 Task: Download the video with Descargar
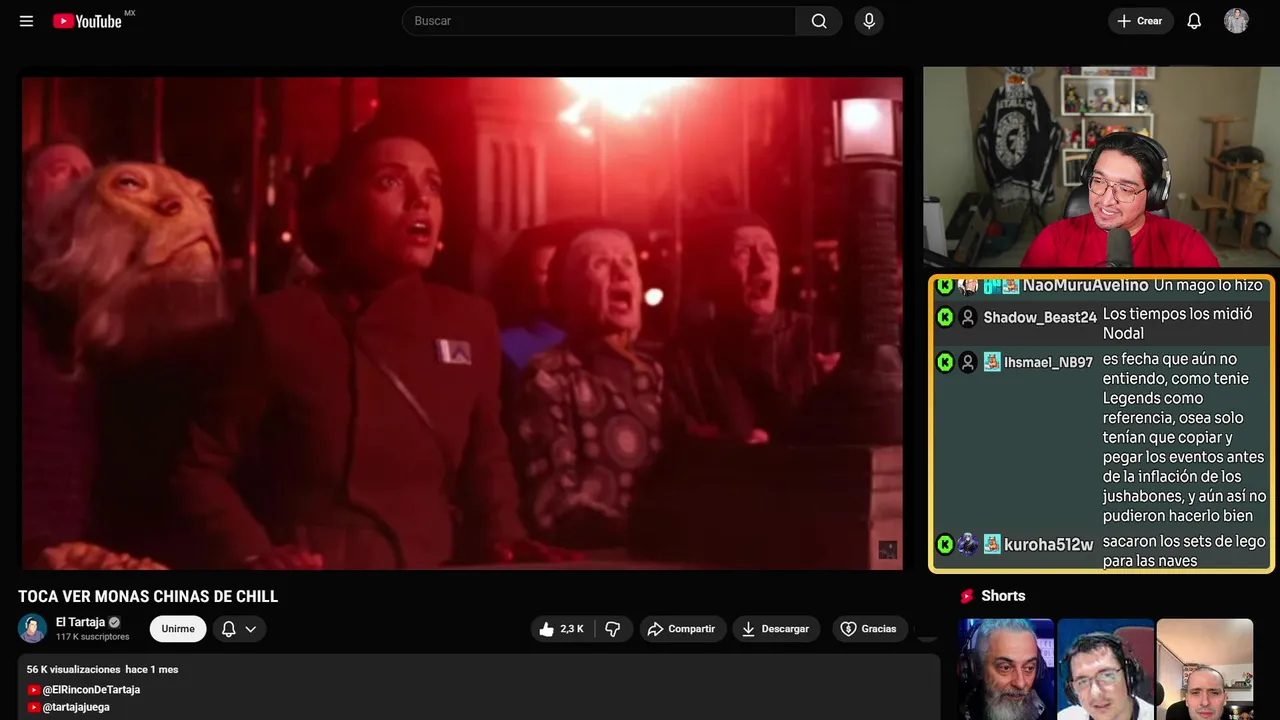coord(776,629)
